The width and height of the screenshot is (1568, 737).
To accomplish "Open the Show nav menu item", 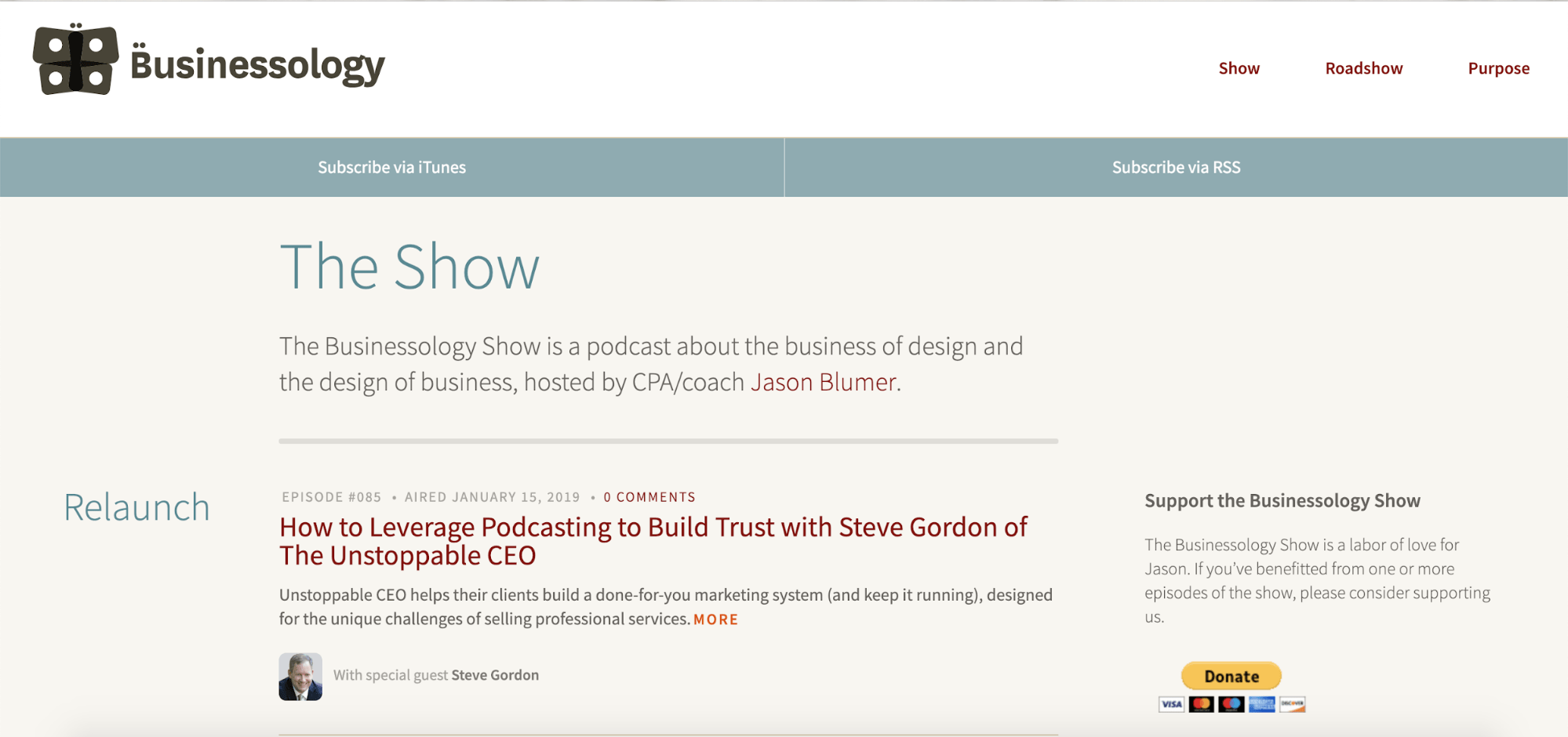I will (x=1239, y=68).
